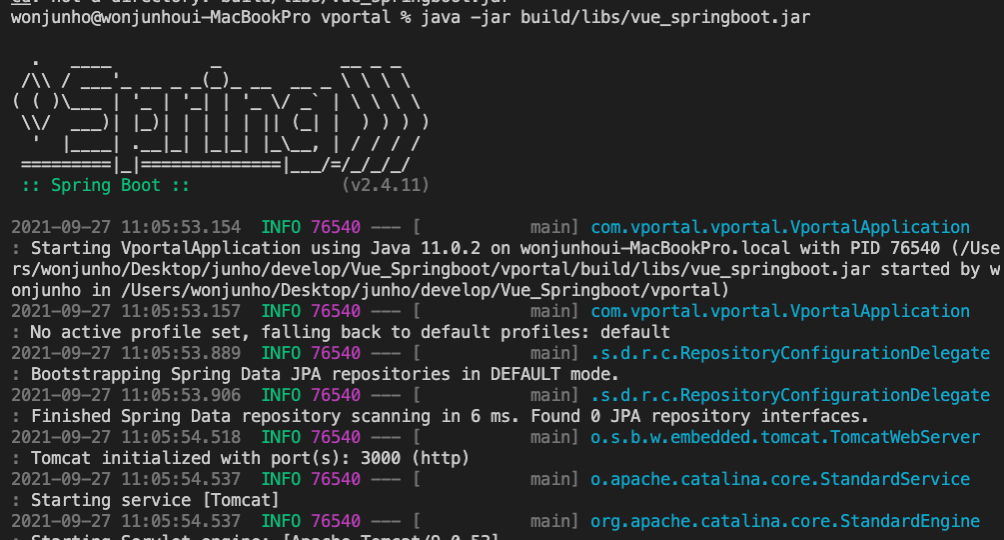
Task: Click the shell prompt "wonjunho@wonjunhoui-MacBookPro"
Action: point(161,17)
